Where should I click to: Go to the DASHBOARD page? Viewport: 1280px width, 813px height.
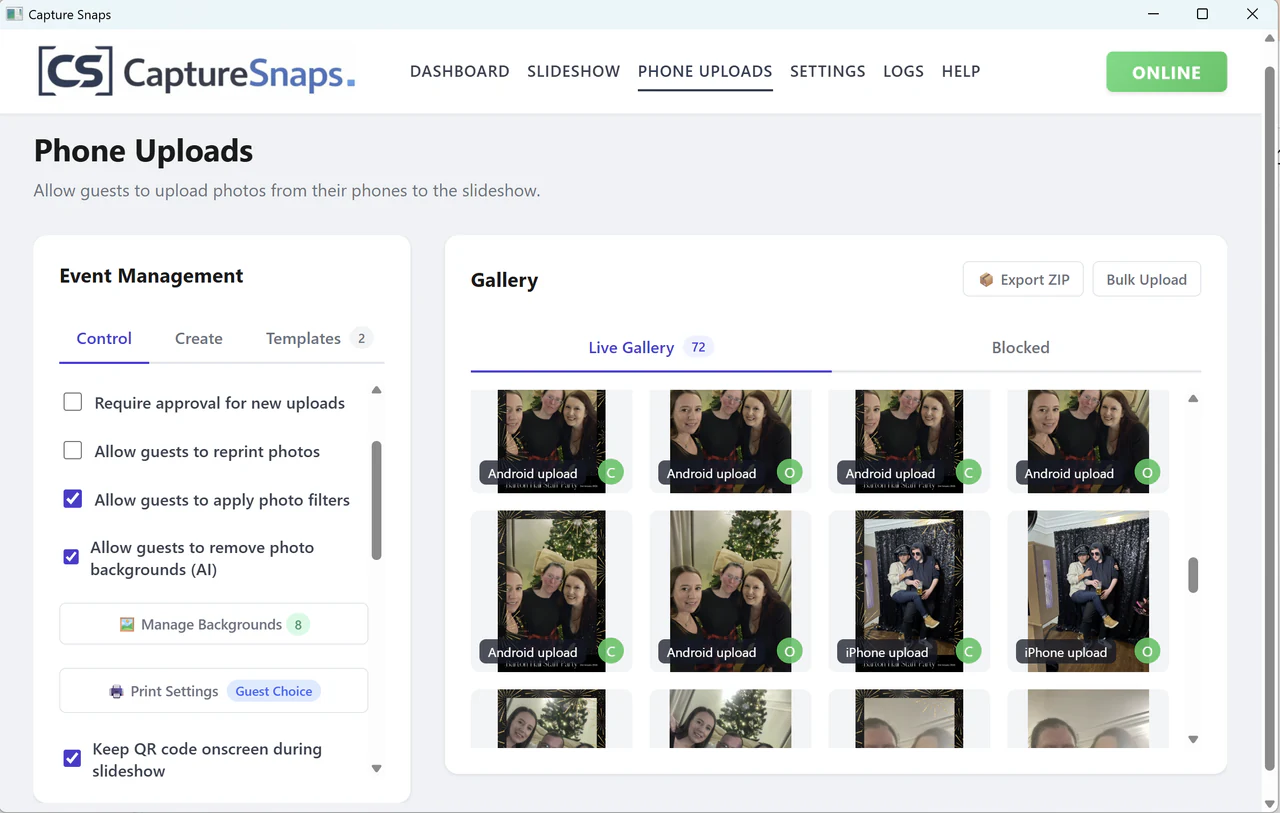pos(460,71)
